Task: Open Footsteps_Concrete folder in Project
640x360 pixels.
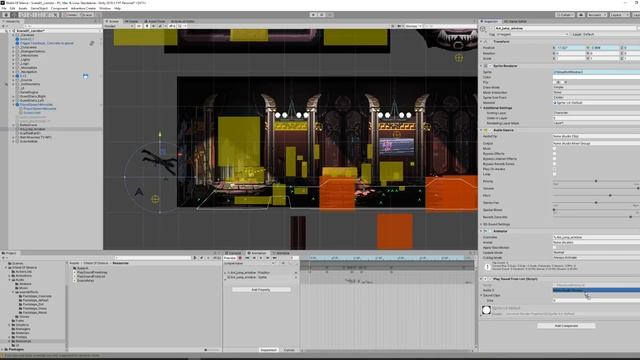Action: 37,296
